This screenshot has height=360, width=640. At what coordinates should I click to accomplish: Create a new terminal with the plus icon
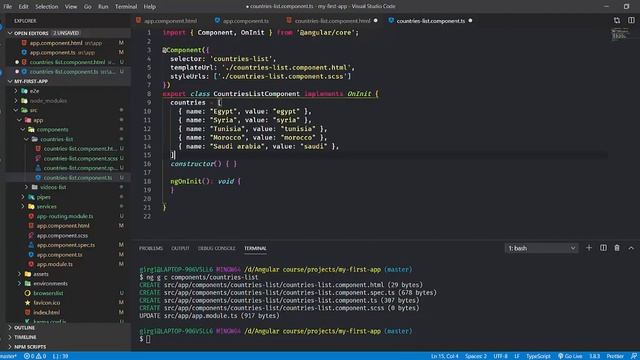589,248
